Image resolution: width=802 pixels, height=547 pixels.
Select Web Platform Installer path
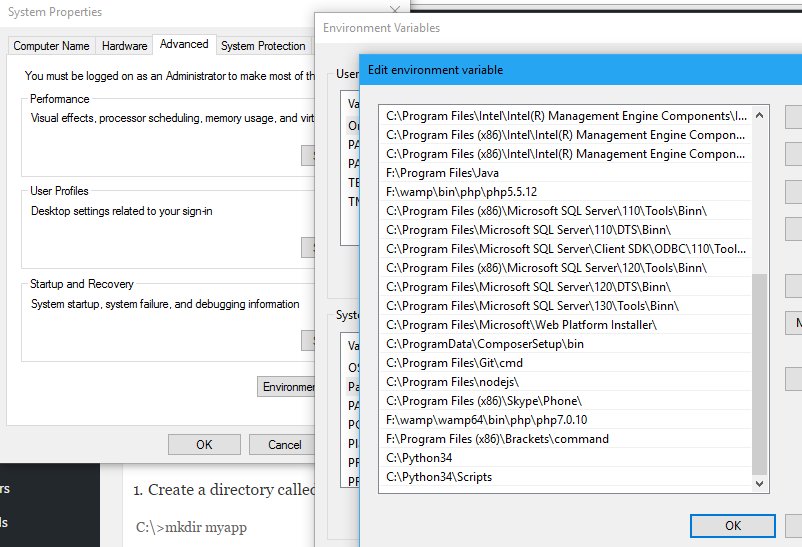[x=566, y=324]
